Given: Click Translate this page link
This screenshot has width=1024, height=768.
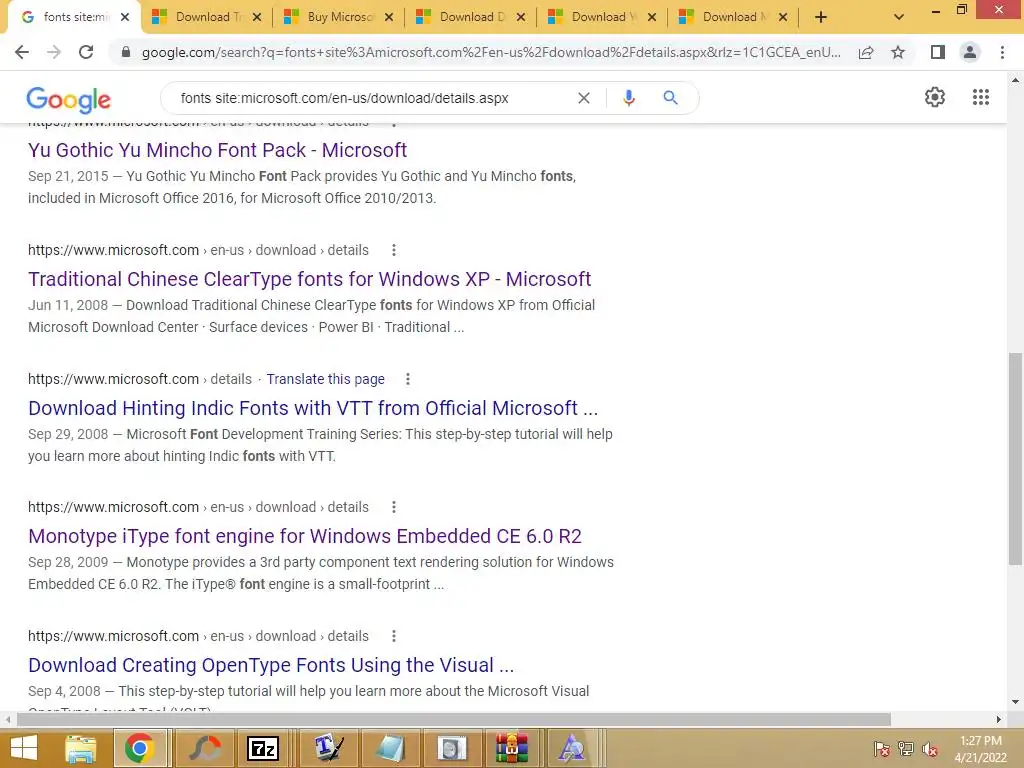Looking at the screenshot, I should (325, 379).
